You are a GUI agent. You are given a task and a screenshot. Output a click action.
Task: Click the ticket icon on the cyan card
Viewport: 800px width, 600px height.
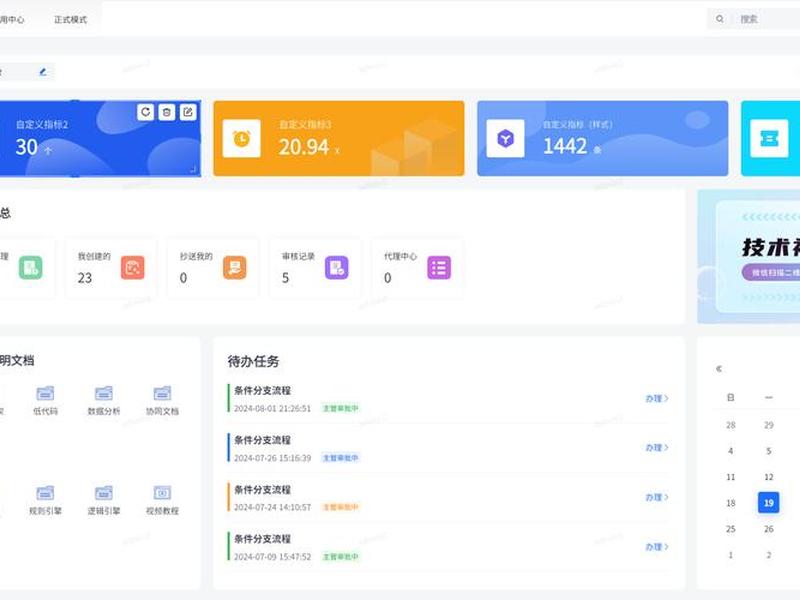pyautogui.click(x=769, y=138)
